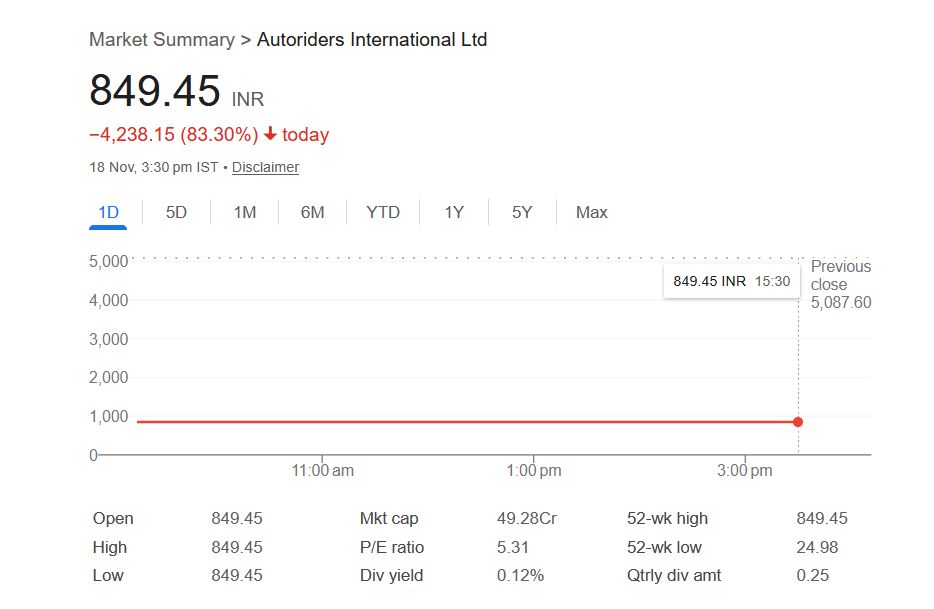Switch to the 5D chart tab
The width and height of the screenshot is (934, 609).
tap(176, 212)
